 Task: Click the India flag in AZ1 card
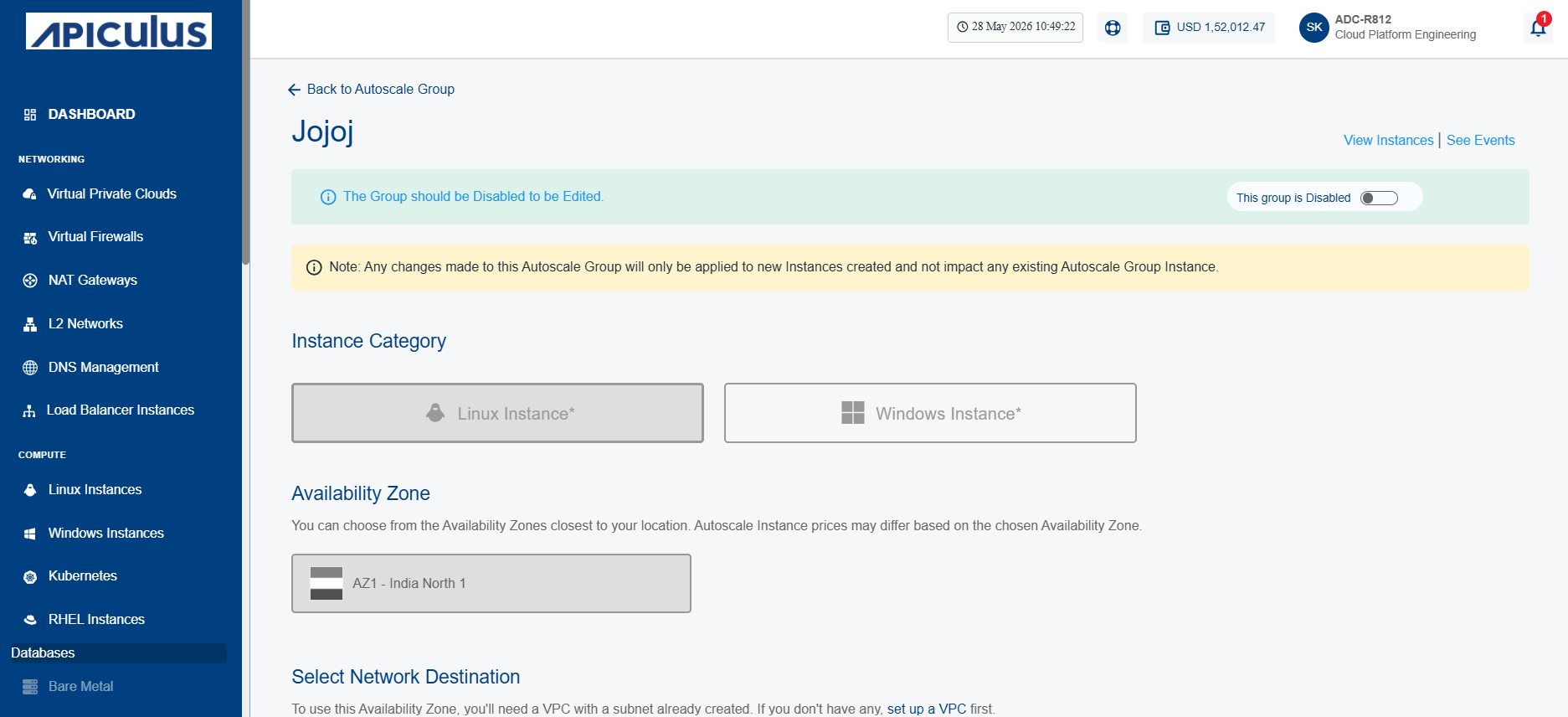(326, 583)
